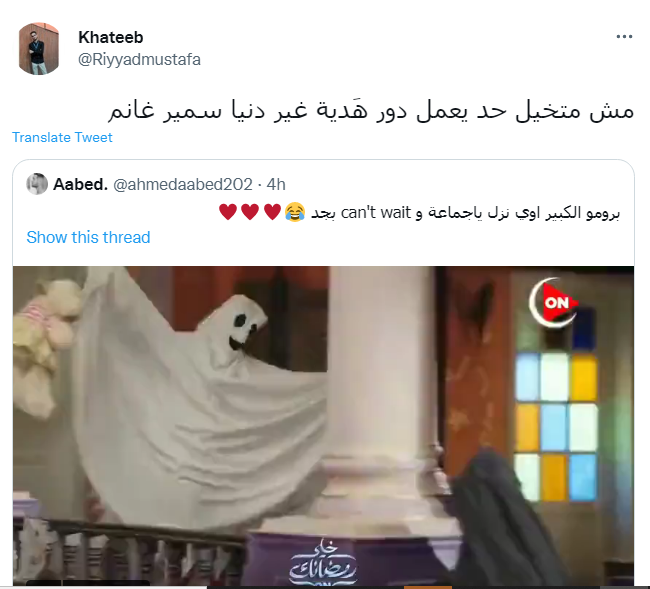
Task: Click the main Arabic tweet text
Action: [371, 110]
